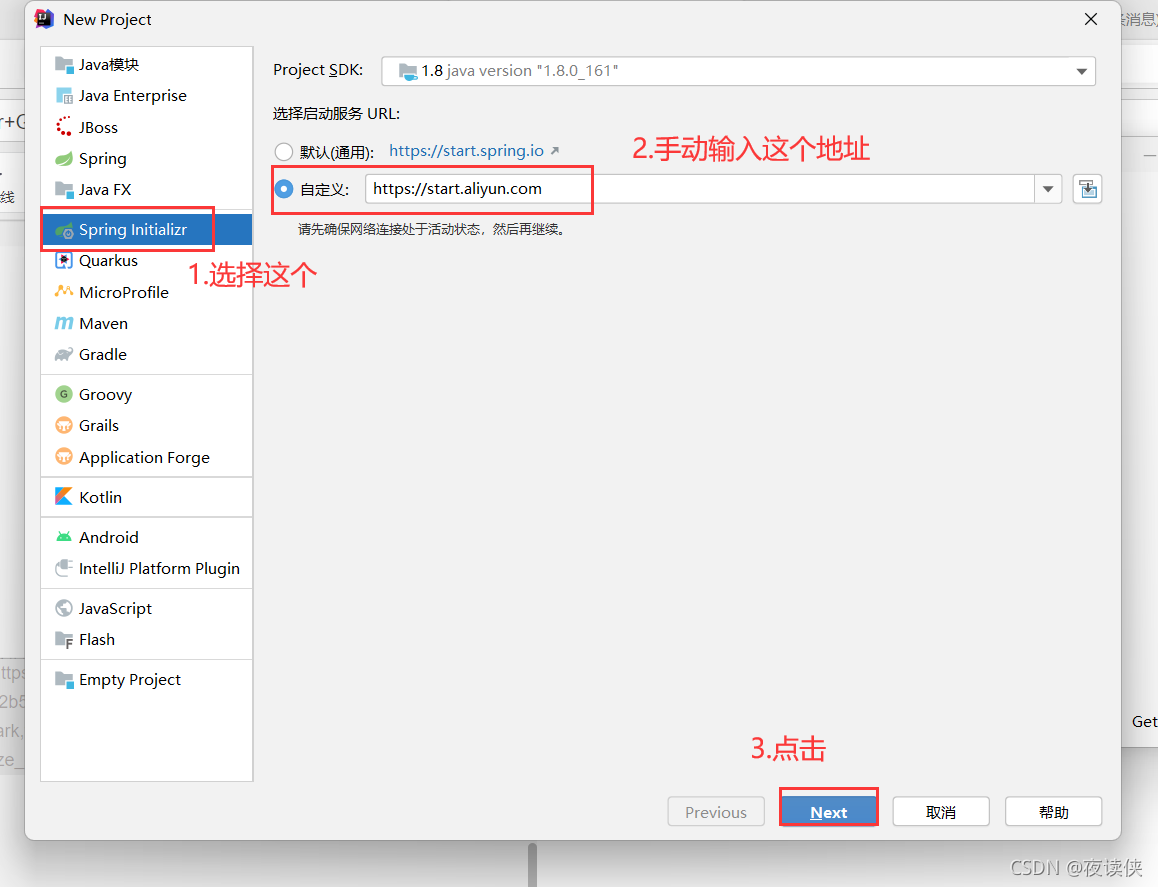This screenshot has height=887, width=1158.
Task: Click the Groovy icon
Action: coord(64,394)
